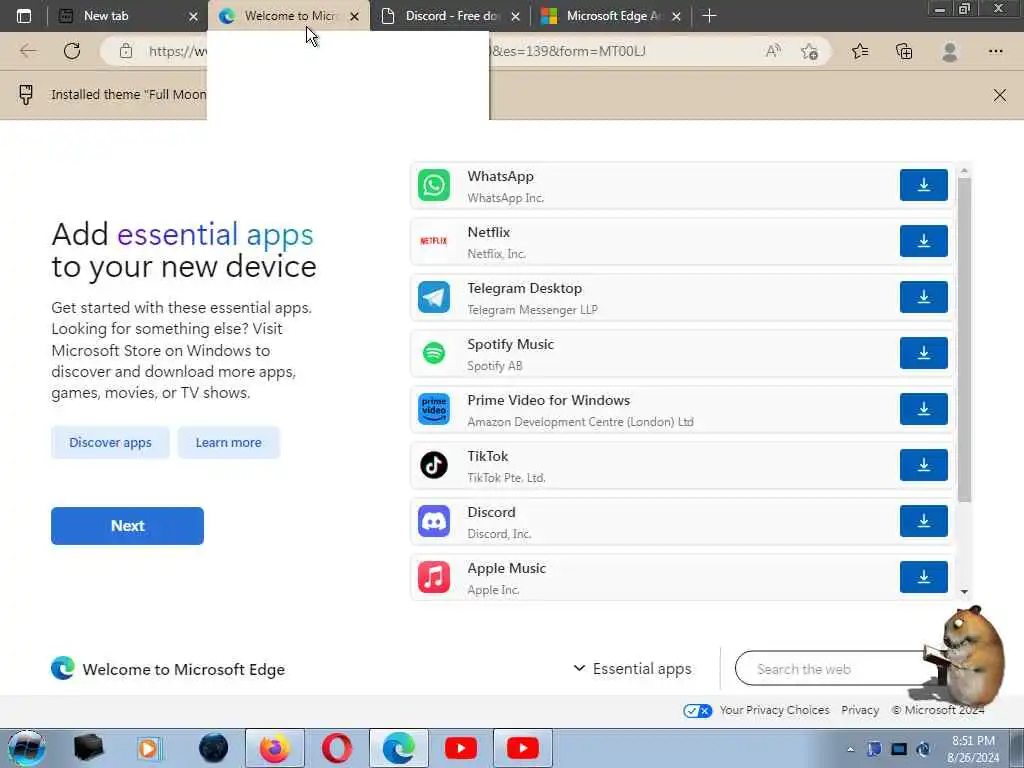1024x768 pixels.
Task: Close the Discord tab
Action: click(x=515, y=16)
